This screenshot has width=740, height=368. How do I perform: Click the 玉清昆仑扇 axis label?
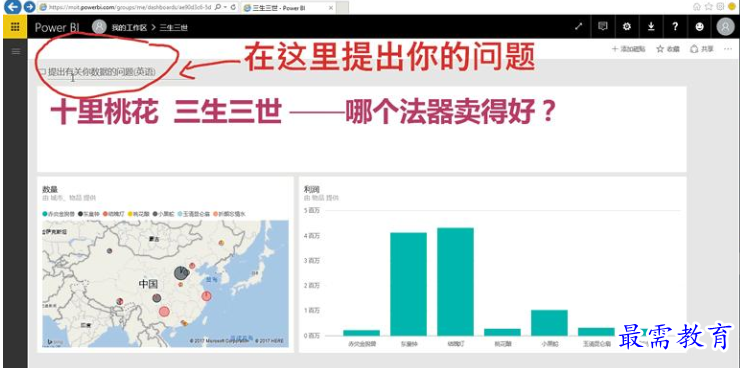597,344
